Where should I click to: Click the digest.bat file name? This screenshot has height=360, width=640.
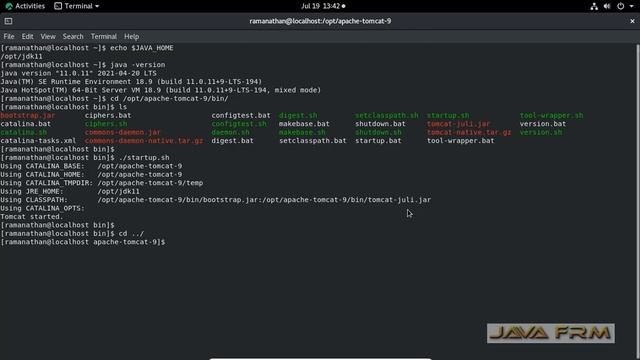coord(232,140)
